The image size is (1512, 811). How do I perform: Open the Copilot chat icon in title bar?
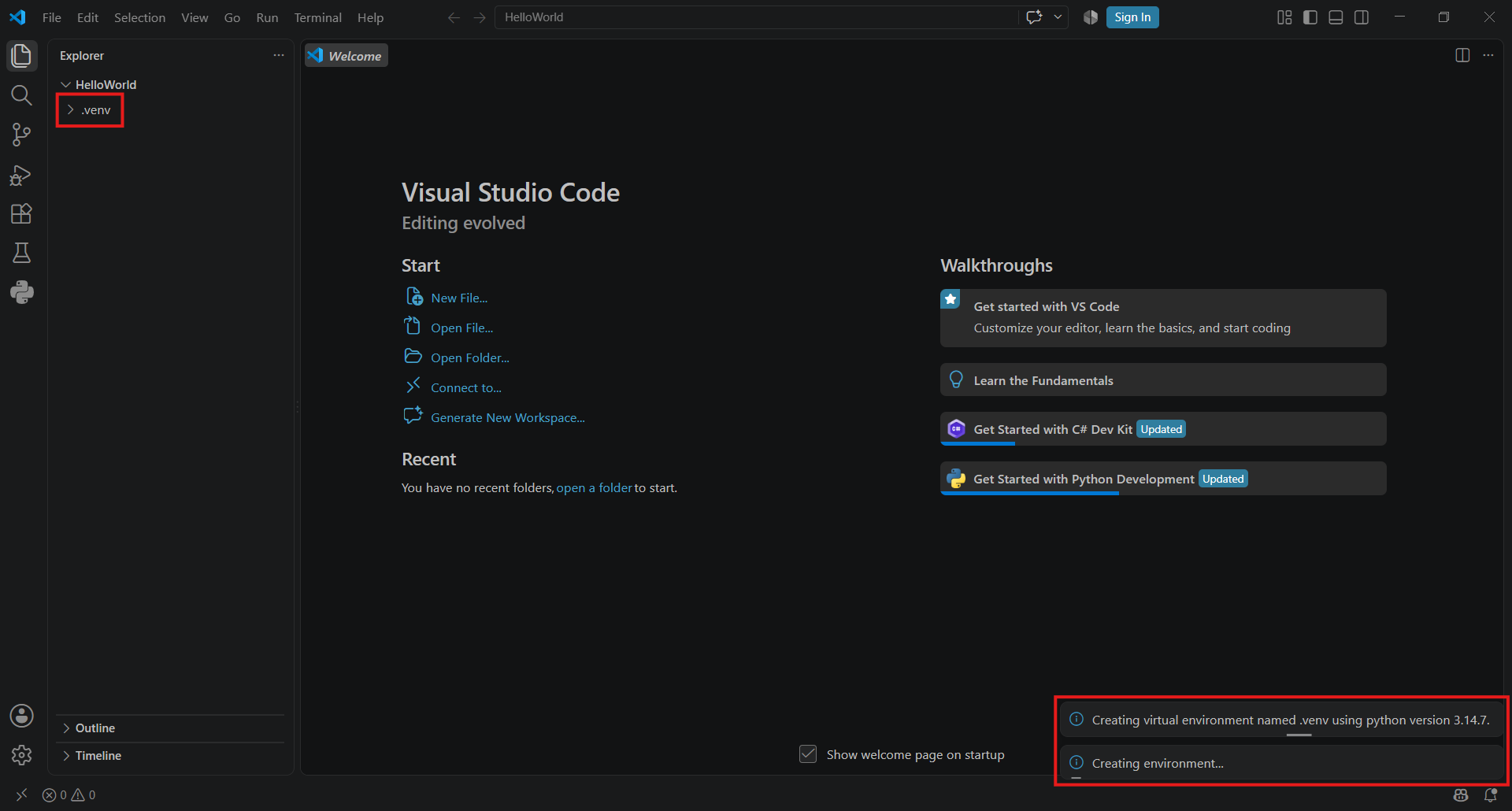[x=1035, y=17]
